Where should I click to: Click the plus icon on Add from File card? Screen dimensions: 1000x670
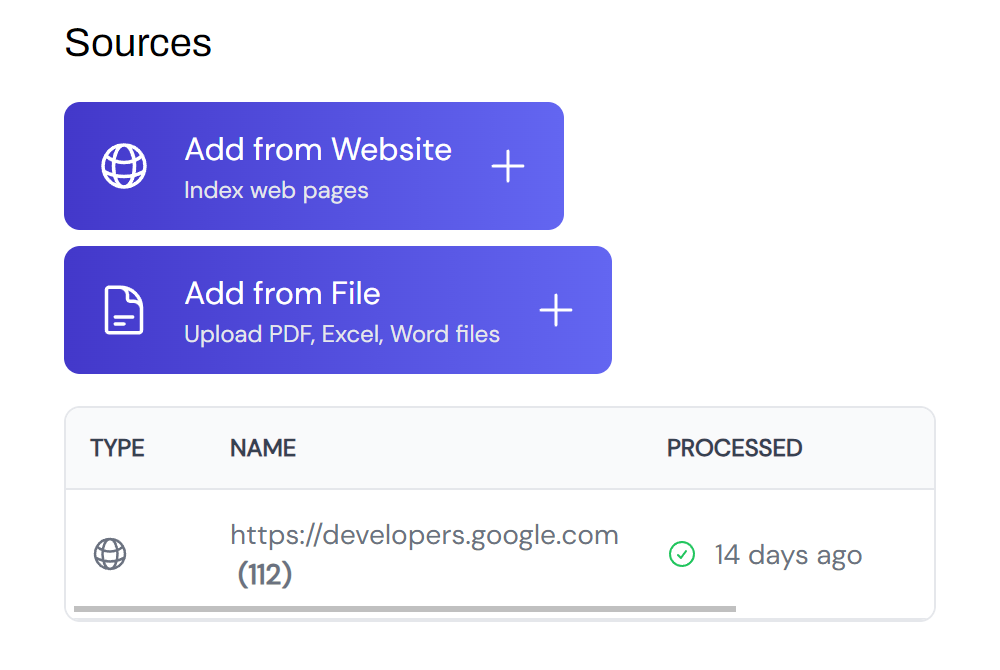click(x=556, y=310)
